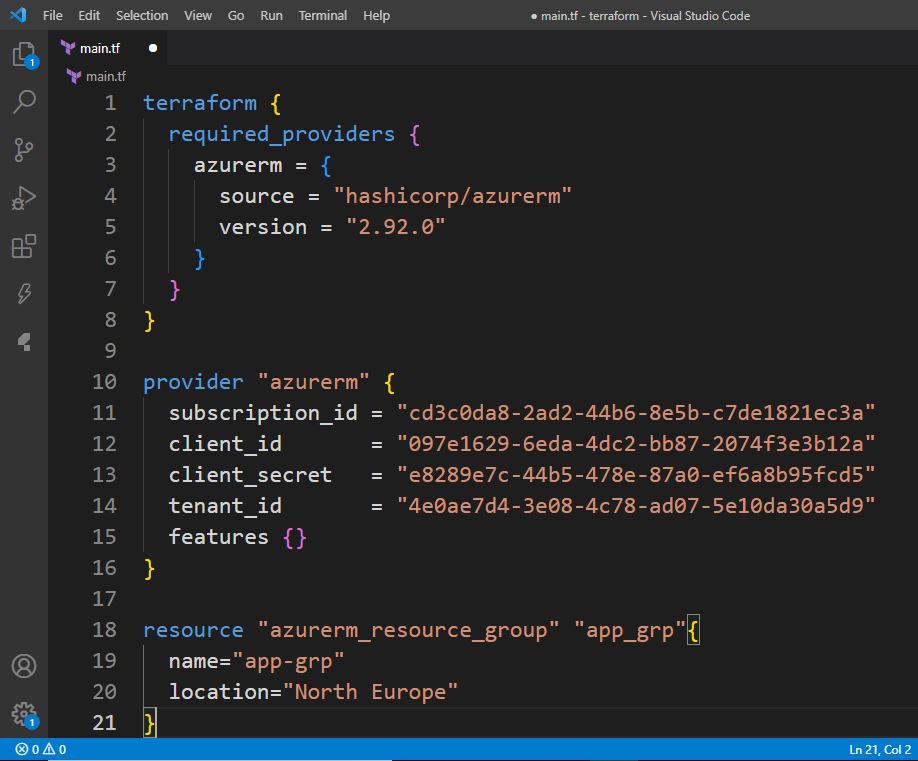Click the Ln 21, Col 2 indicator
918x761 pixels.
(878, 749)
